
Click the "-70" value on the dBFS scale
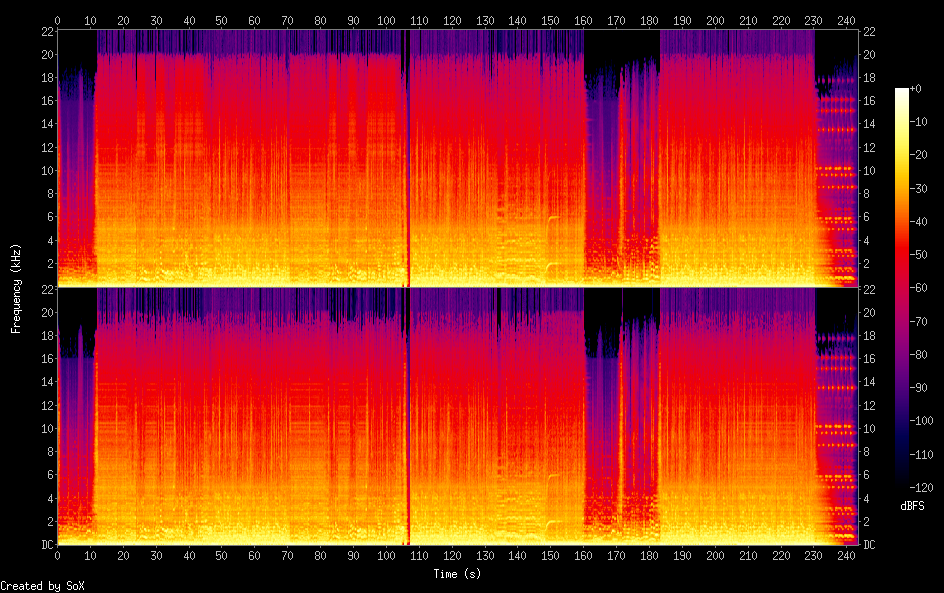click(x=919, y=321)
